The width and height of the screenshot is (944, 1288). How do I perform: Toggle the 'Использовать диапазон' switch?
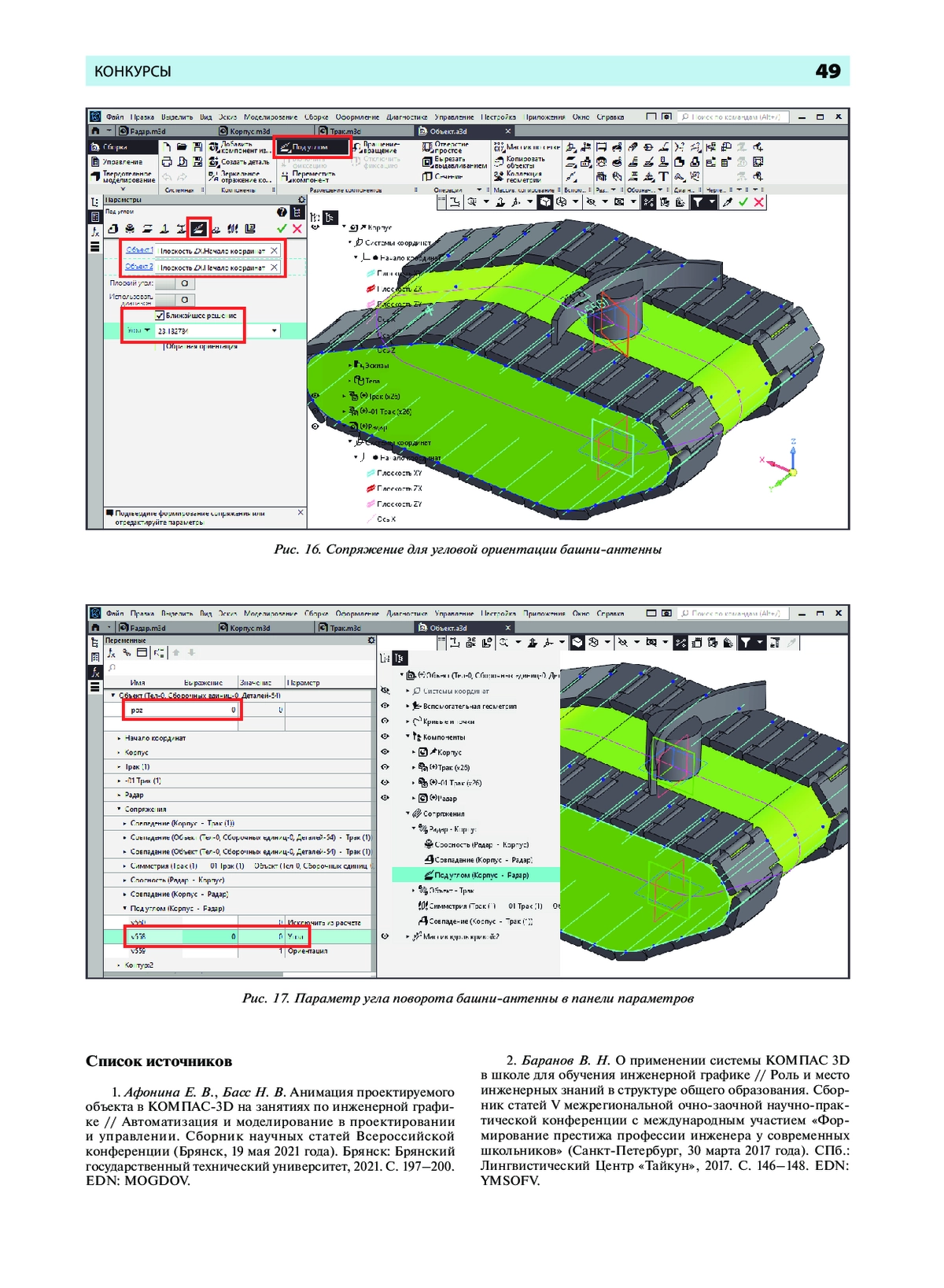[x=175, y=300]
